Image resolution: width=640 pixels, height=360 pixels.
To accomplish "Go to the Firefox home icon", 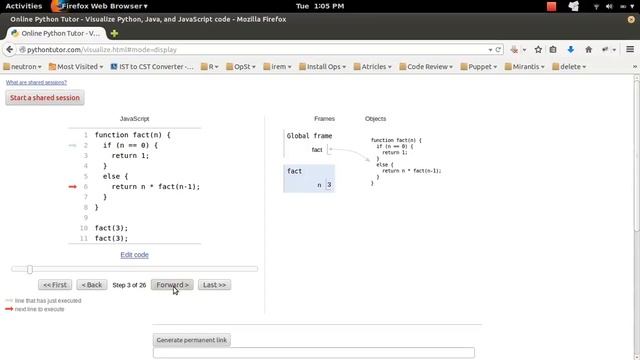I will click(x=588, y=49).
